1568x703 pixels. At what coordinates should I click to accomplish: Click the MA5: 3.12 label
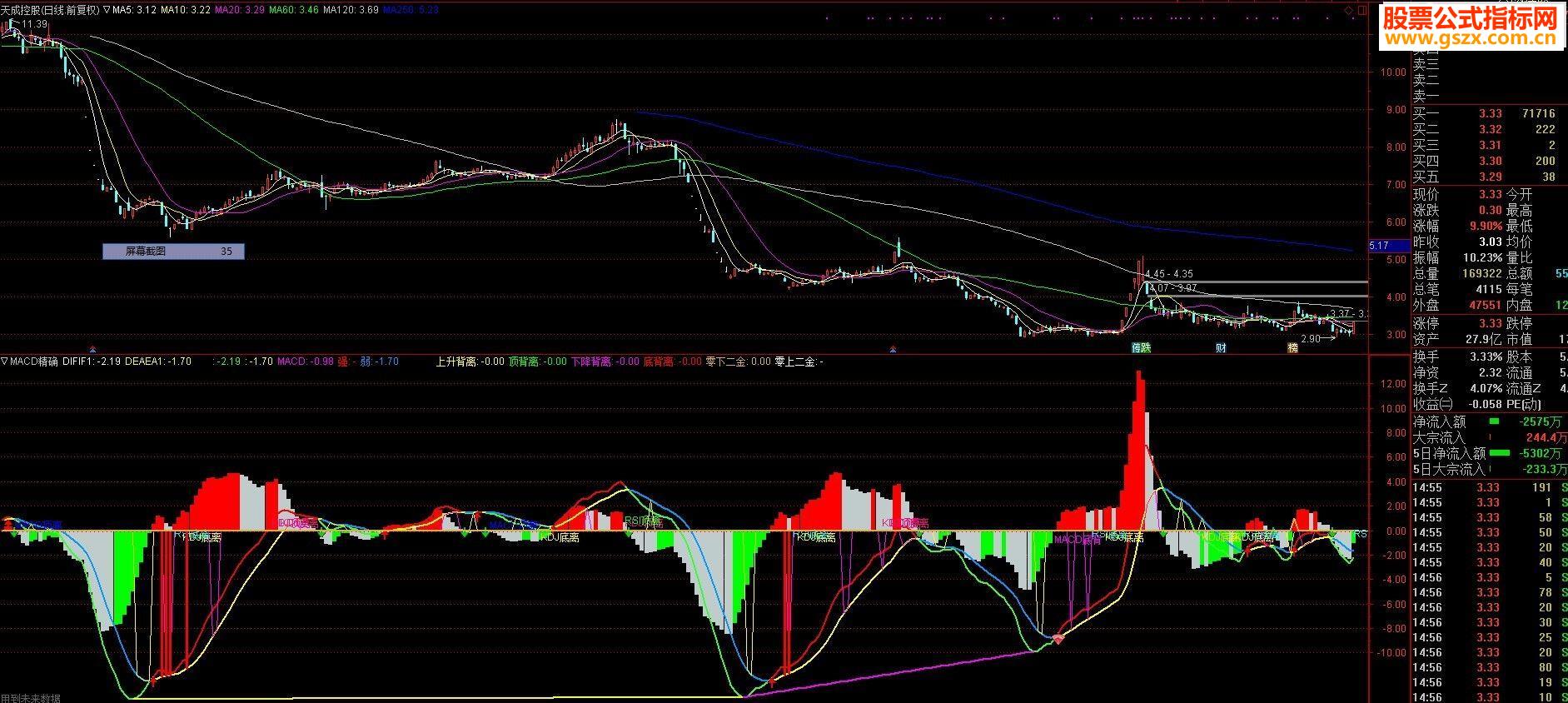pos(135,11)
